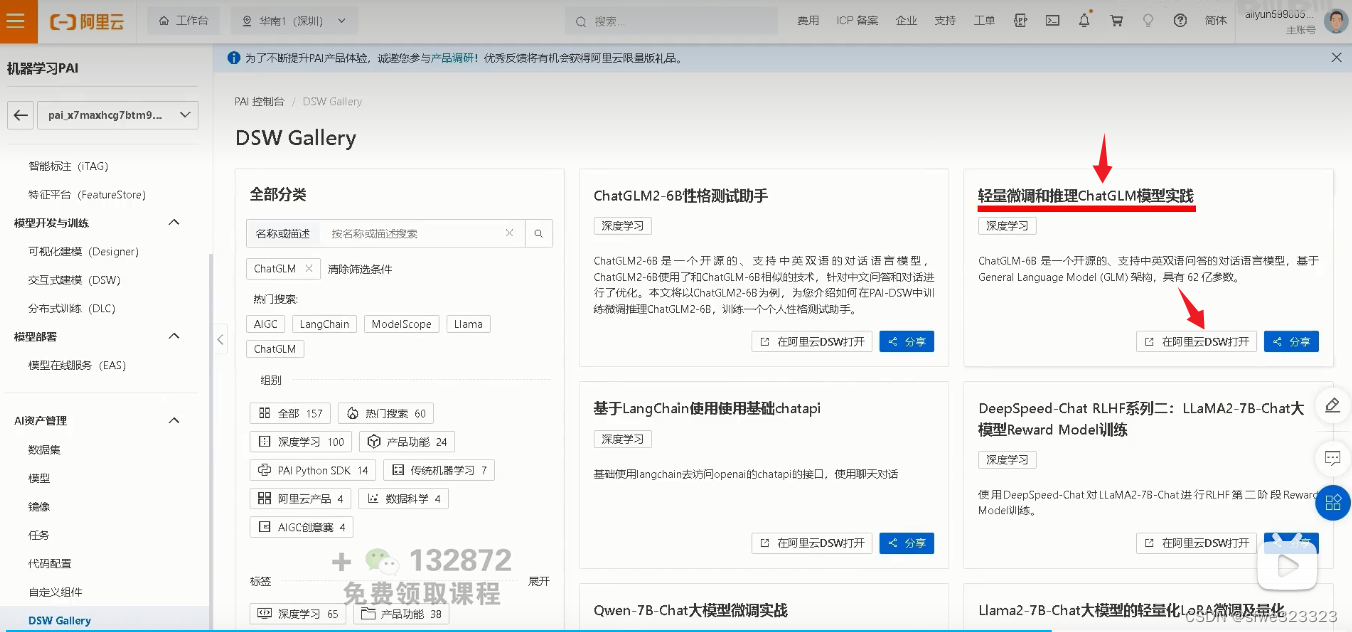Close the info banner
This screenshot has height=632, width=1352.
(1336, 58)
